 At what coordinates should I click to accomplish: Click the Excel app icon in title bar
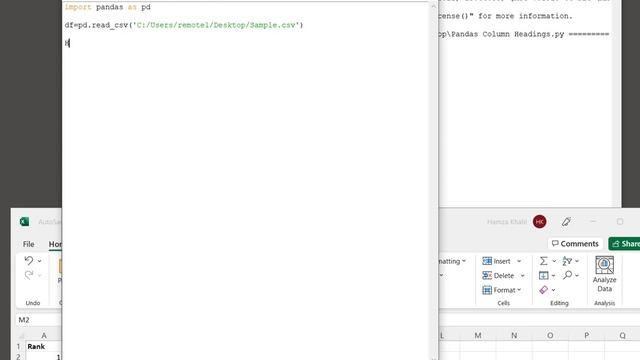click(24, 222)
